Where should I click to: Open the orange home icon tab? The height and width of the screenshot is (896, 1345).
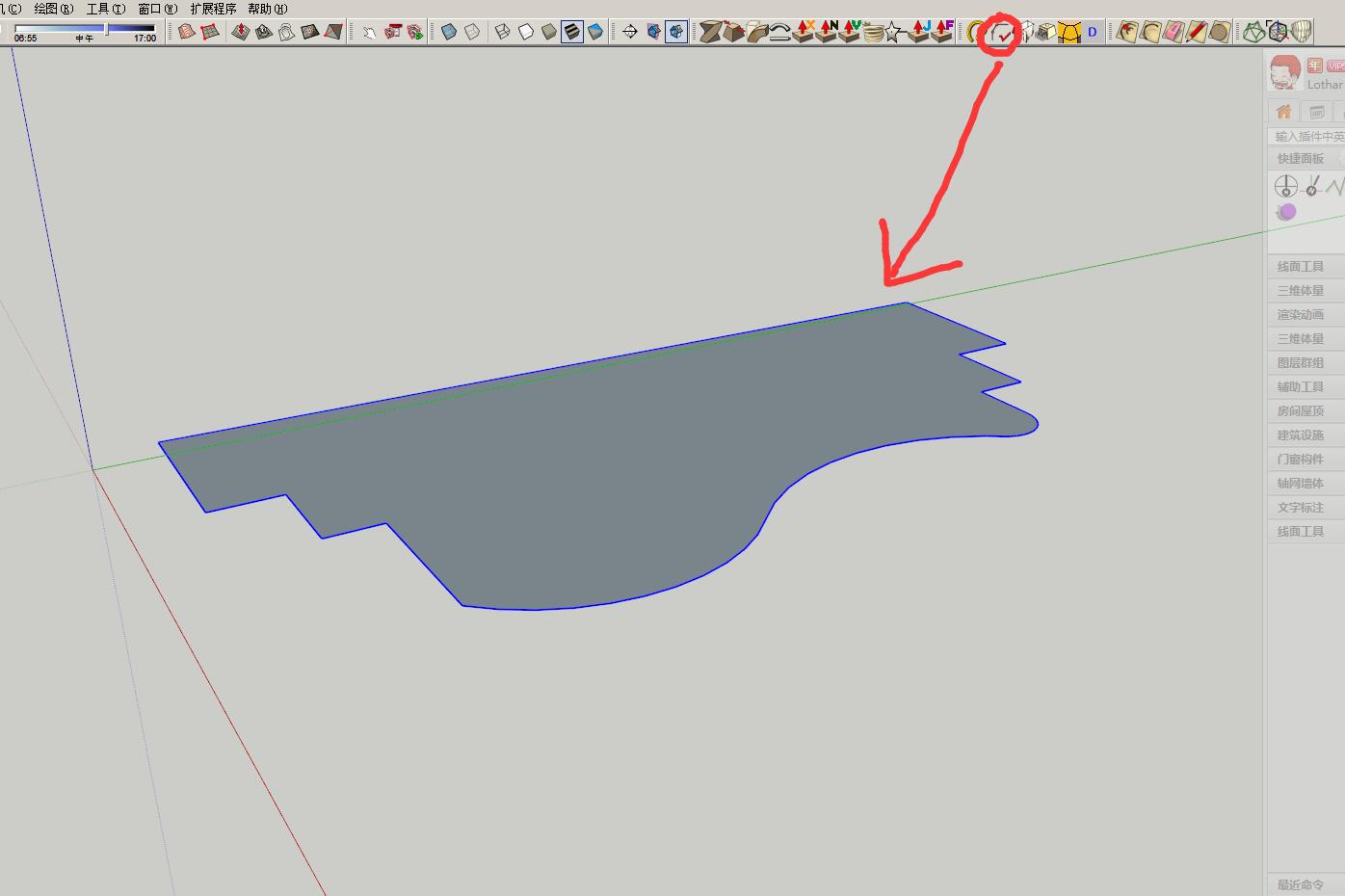[x=1283, y=111]
